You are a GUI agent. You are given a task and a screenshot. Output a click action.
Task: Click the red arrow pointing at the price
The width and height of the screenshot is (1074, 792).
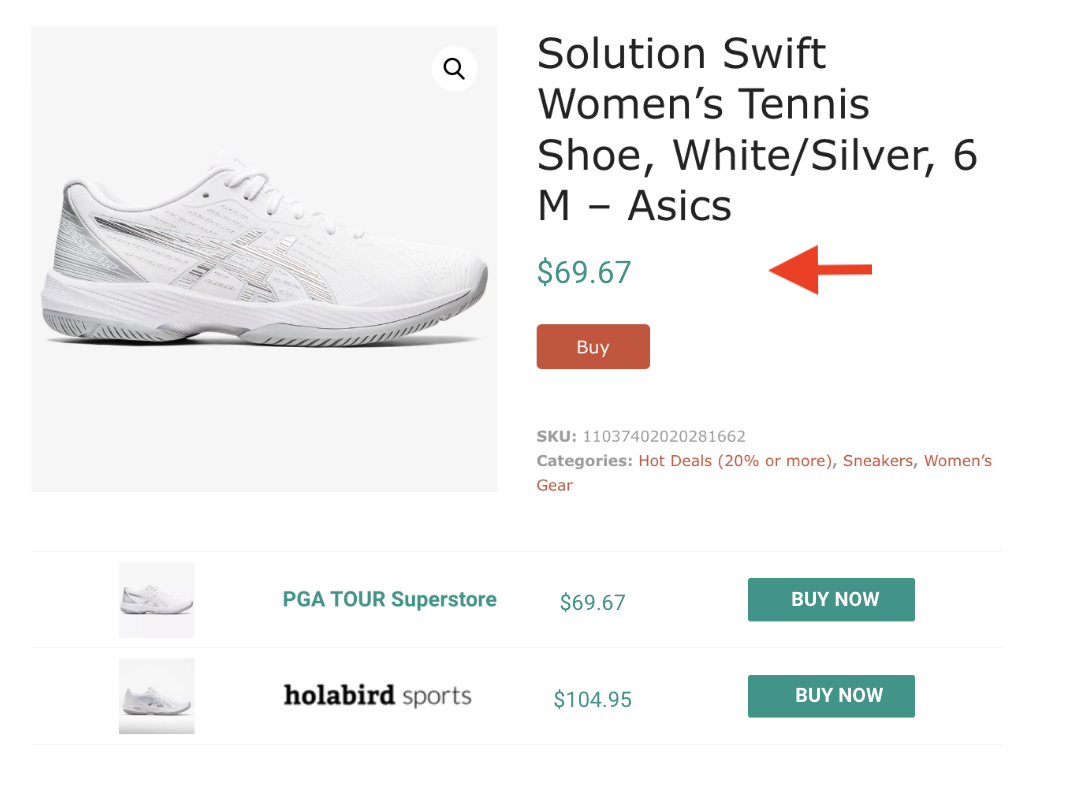pos(820,270)
